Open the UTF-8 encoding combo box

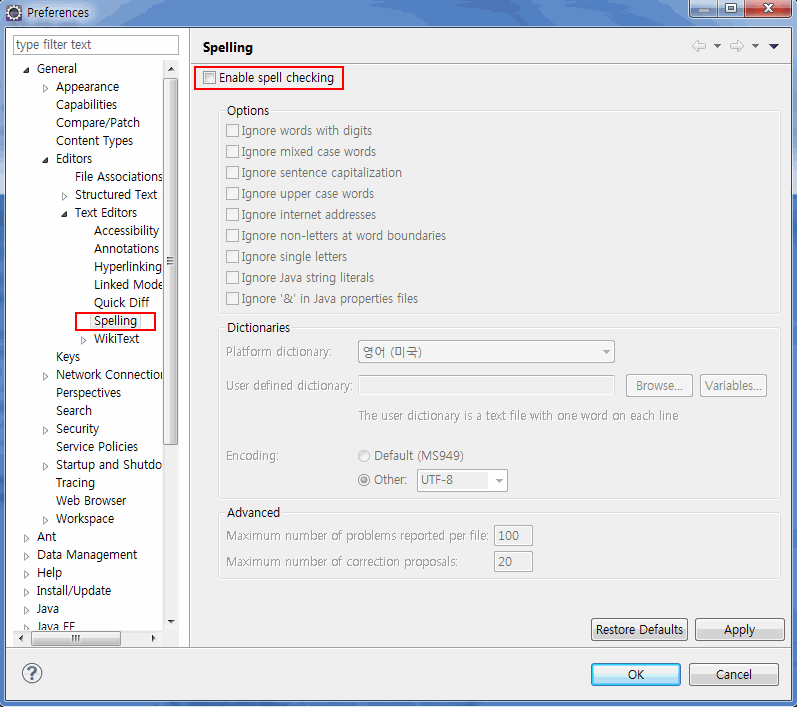(x=462, y=480)
